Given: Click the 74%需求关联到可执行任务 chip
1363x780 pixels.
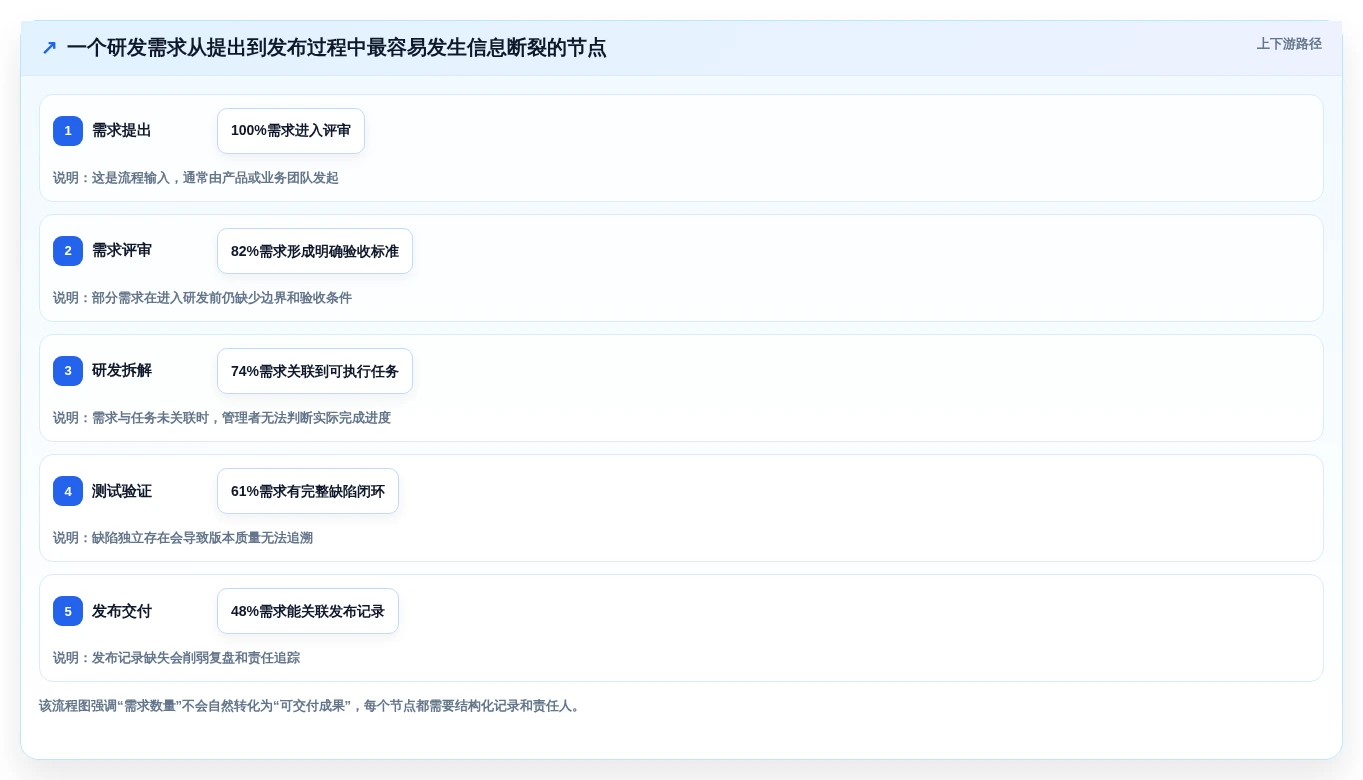Looking at the screenshot, I should (315, 371).
